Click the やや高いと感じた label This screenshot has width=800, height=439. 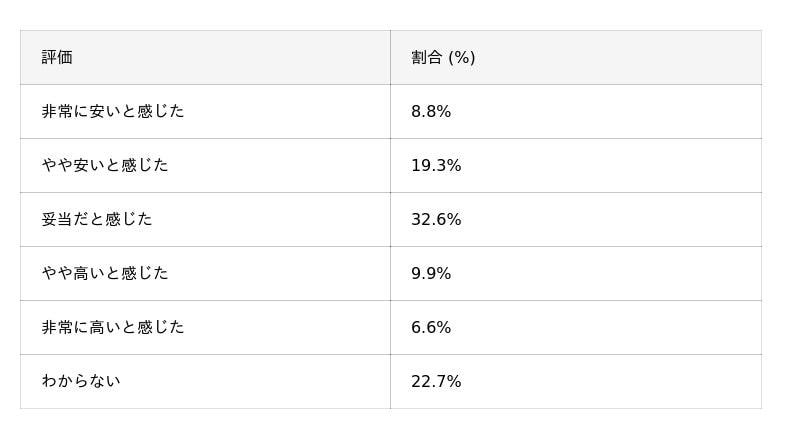pyautogui.click(x=105, y=274)
